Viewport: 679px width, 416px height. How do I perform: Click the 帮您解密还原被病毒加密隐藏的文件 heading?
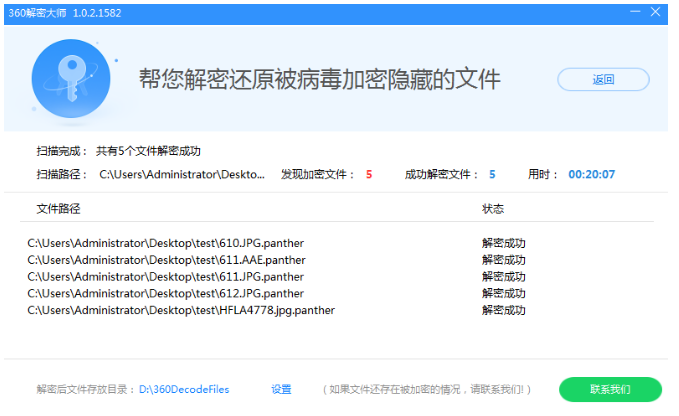click(x=320, y=79)
